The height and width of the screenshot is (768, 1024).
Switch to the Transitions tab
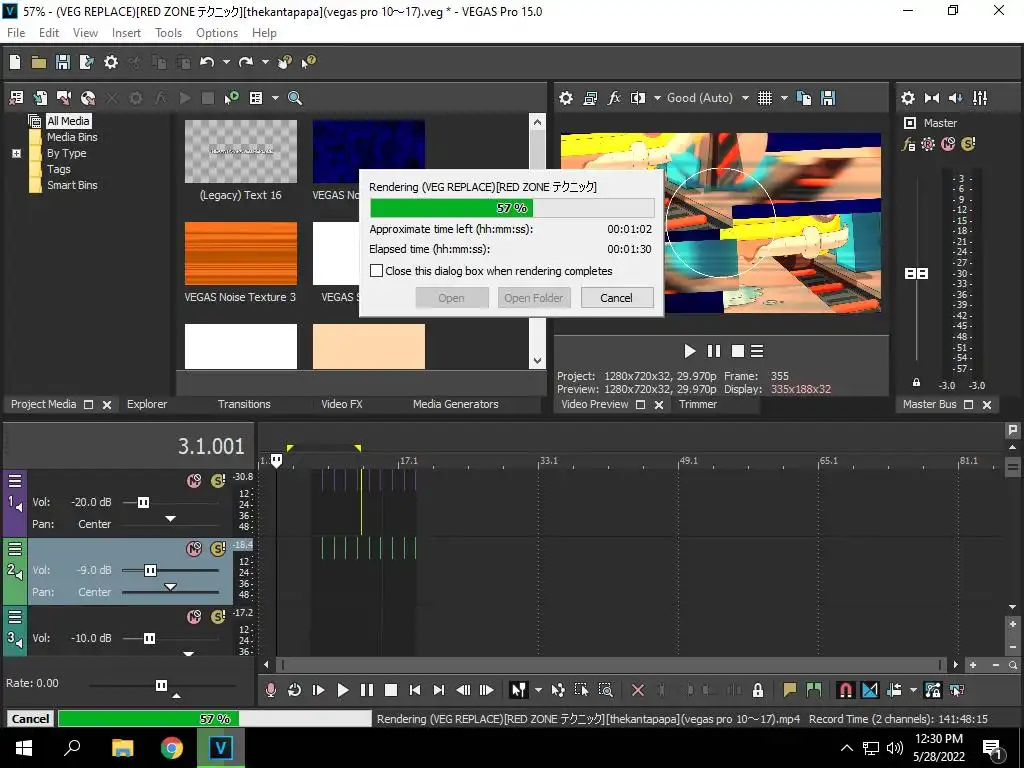pyautogui.click(x=244, y=404)
